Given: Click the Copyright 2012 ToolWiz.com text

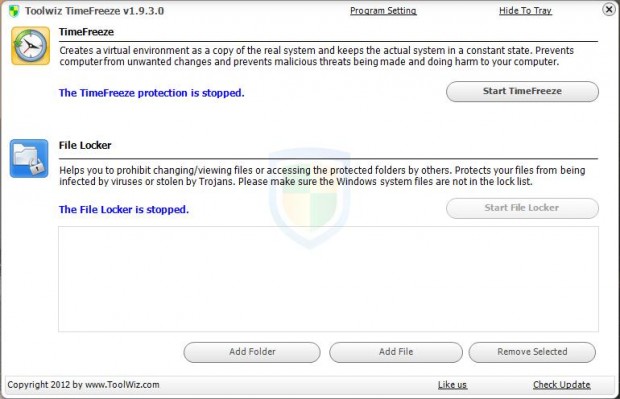Looking at the screenshot, I should click(83, 385).
